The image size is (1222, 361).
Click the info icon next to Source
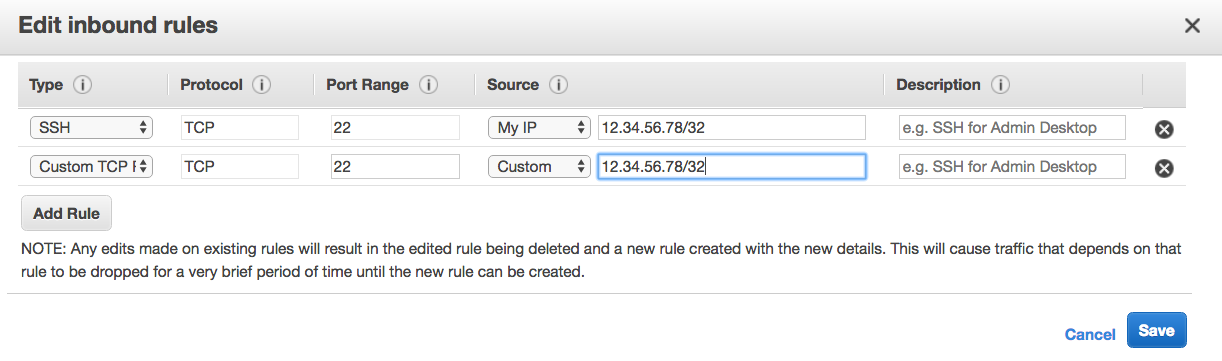[x=558, y=85]
